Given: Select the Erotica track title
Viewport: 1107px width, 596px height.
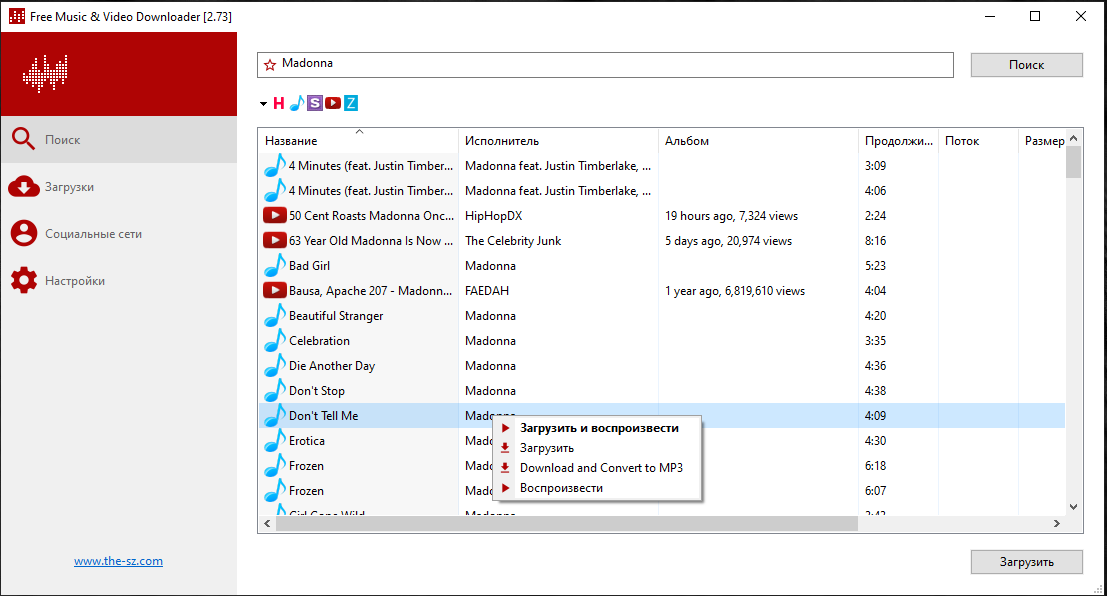Looking at the screenshot, I should tap(306, 441).
